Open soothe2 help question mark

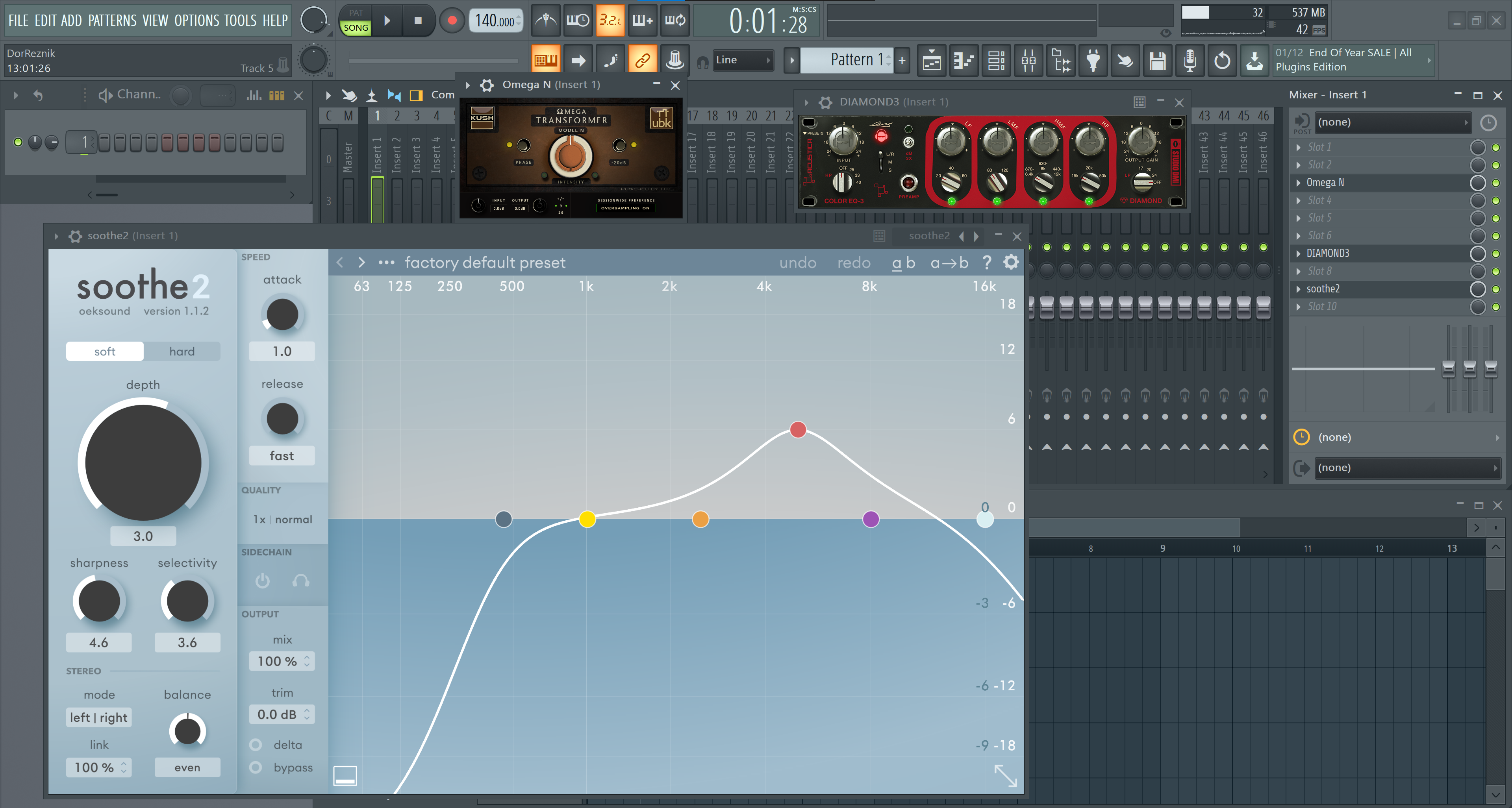coord(987,262)
